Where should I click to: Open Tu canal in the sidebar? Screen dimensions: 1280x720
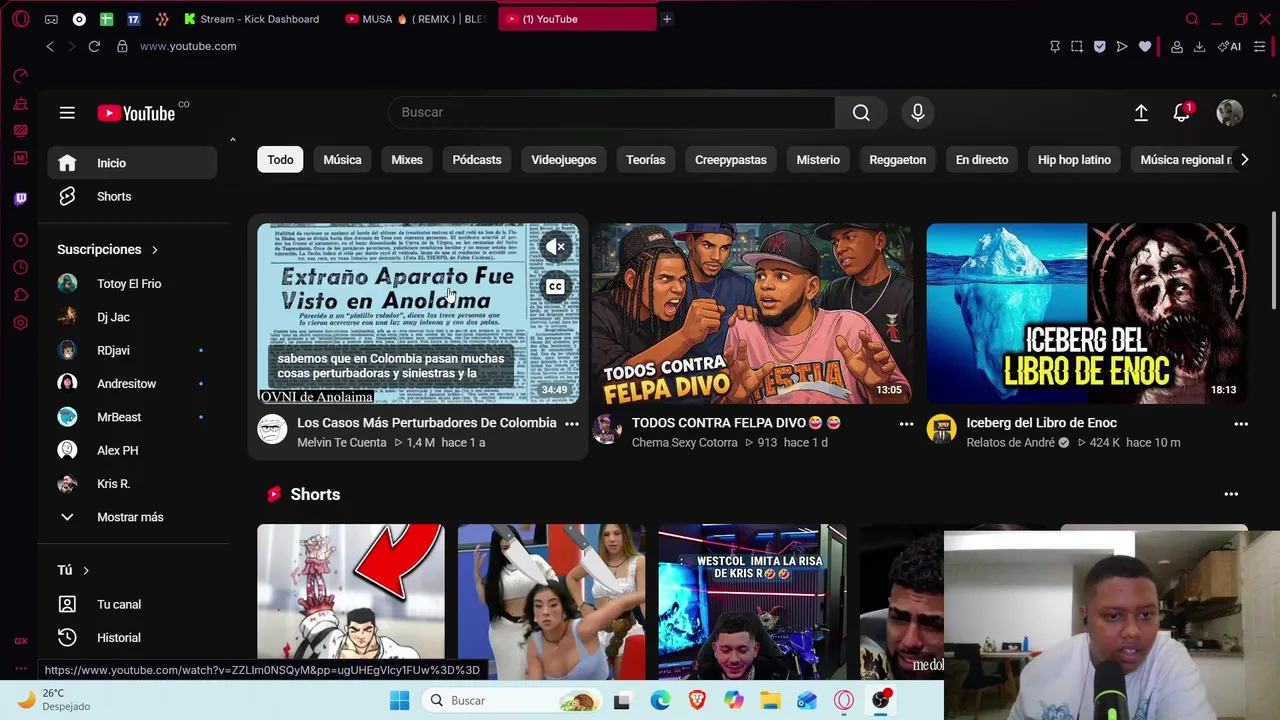pyautogui.click(x=132, y=604)
